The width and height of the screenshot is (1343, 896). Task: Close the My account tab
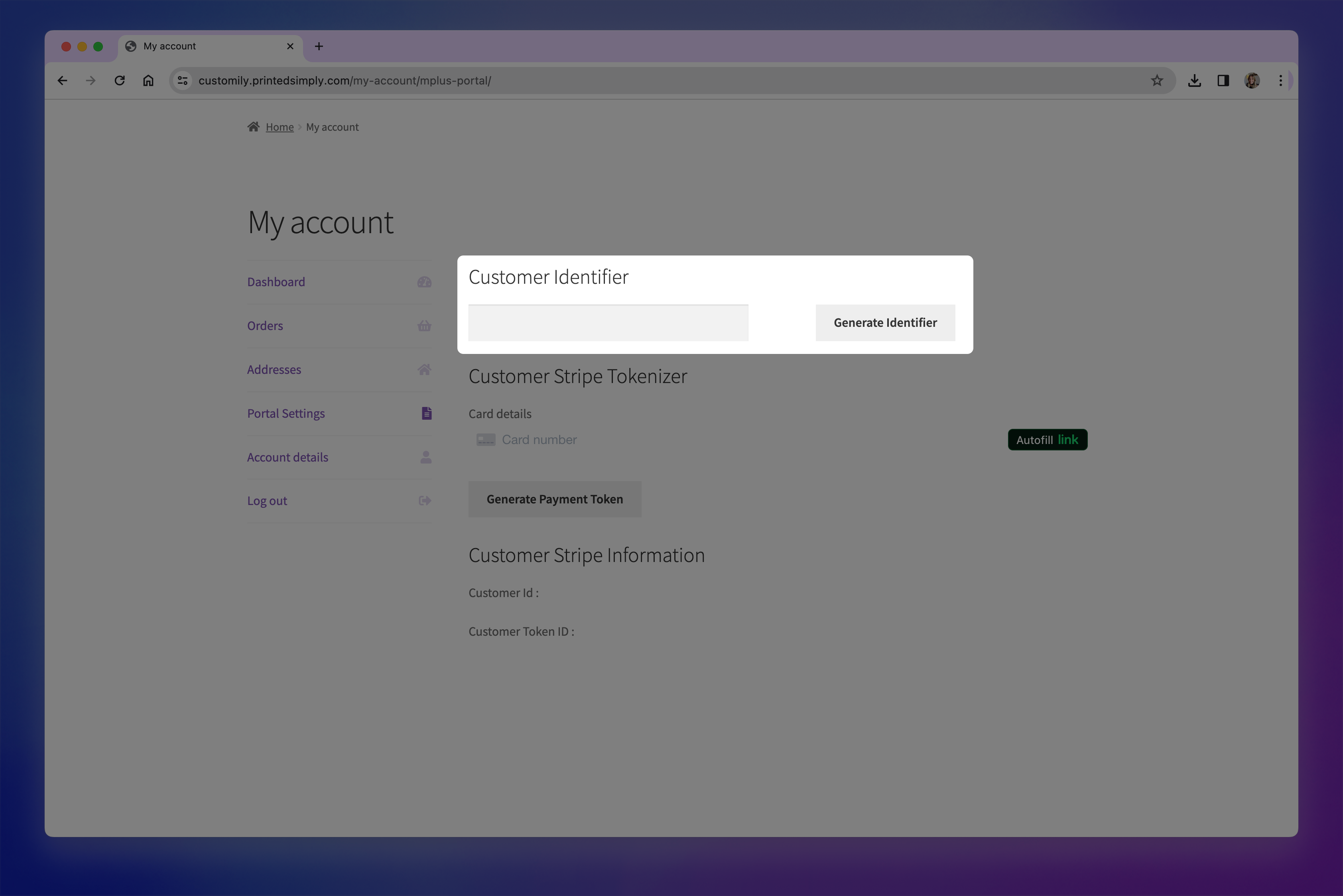(290, 46)
